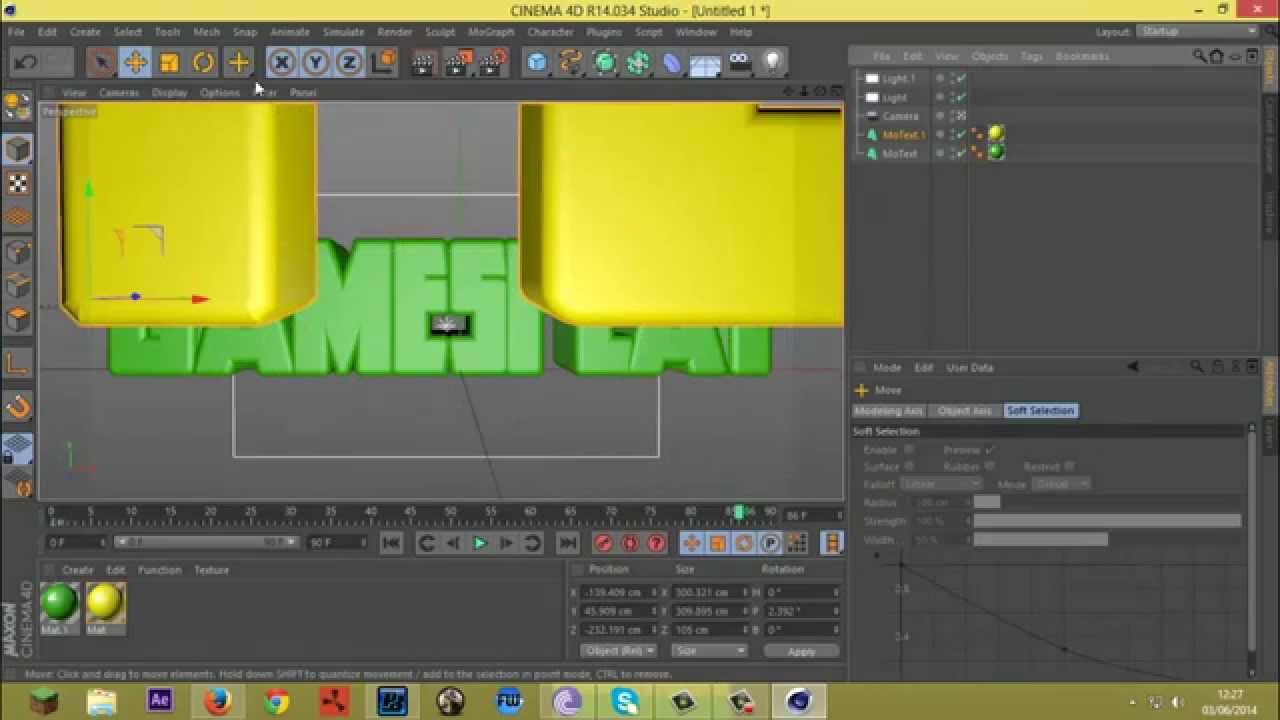The width and height of the screenshot is (1280, 720).
Task: Click the green material thumbnail
Action: click(58, 602)
